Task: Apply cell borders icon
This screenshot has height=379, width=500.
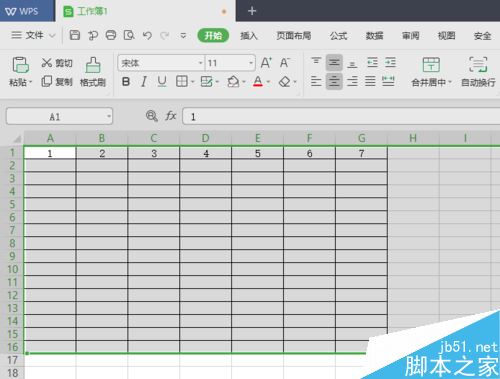Action: point(182,81)
